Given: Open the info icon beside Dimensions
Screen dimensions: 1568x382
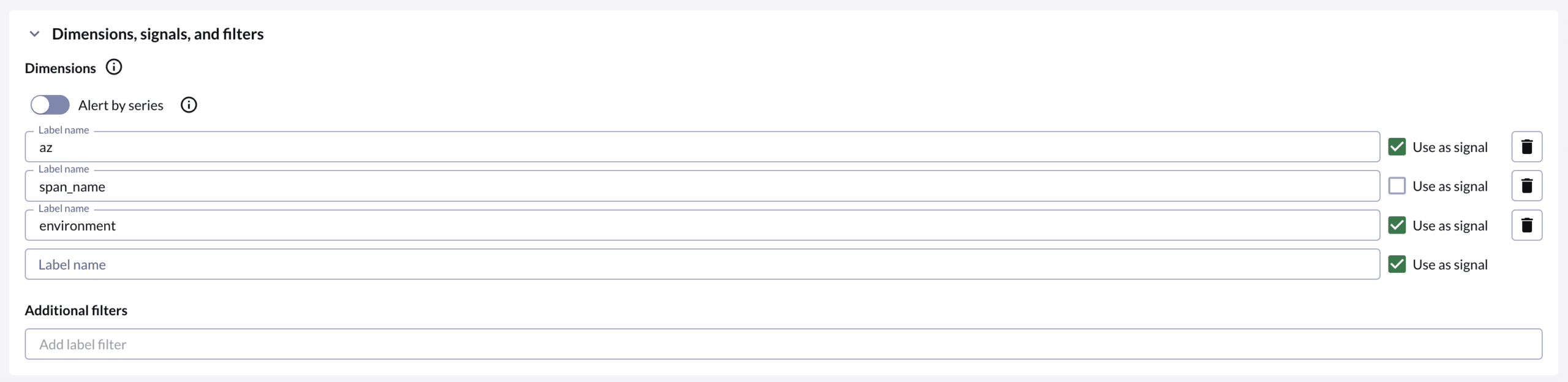Looking at the screenshot, I should 114,67.
